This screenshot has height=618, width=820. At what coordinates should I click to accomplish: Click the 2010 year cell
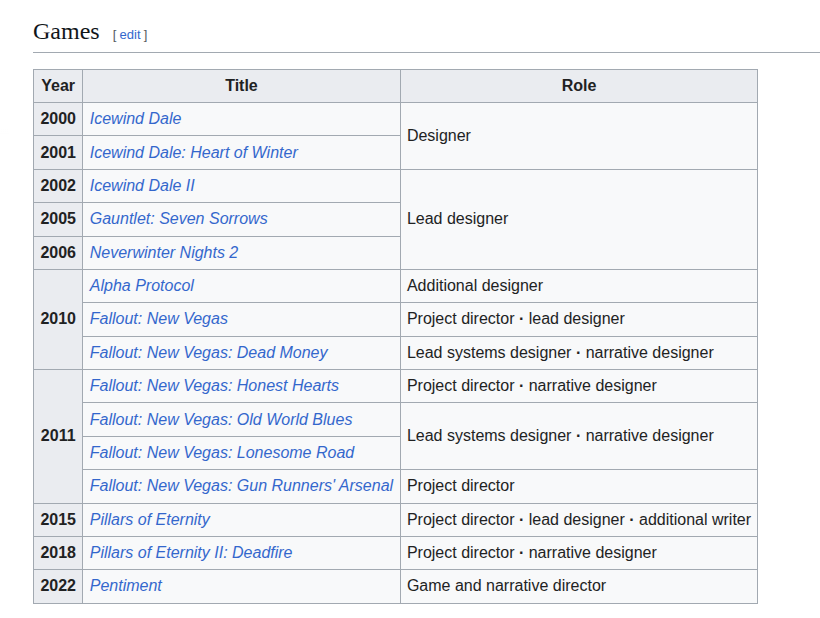coord(58,319)
